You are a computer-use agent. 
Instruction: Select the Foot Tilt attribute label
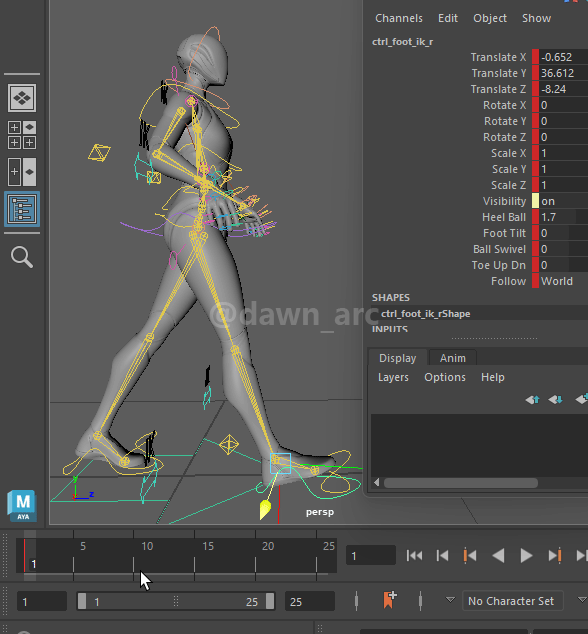click(x=504, y=233)
